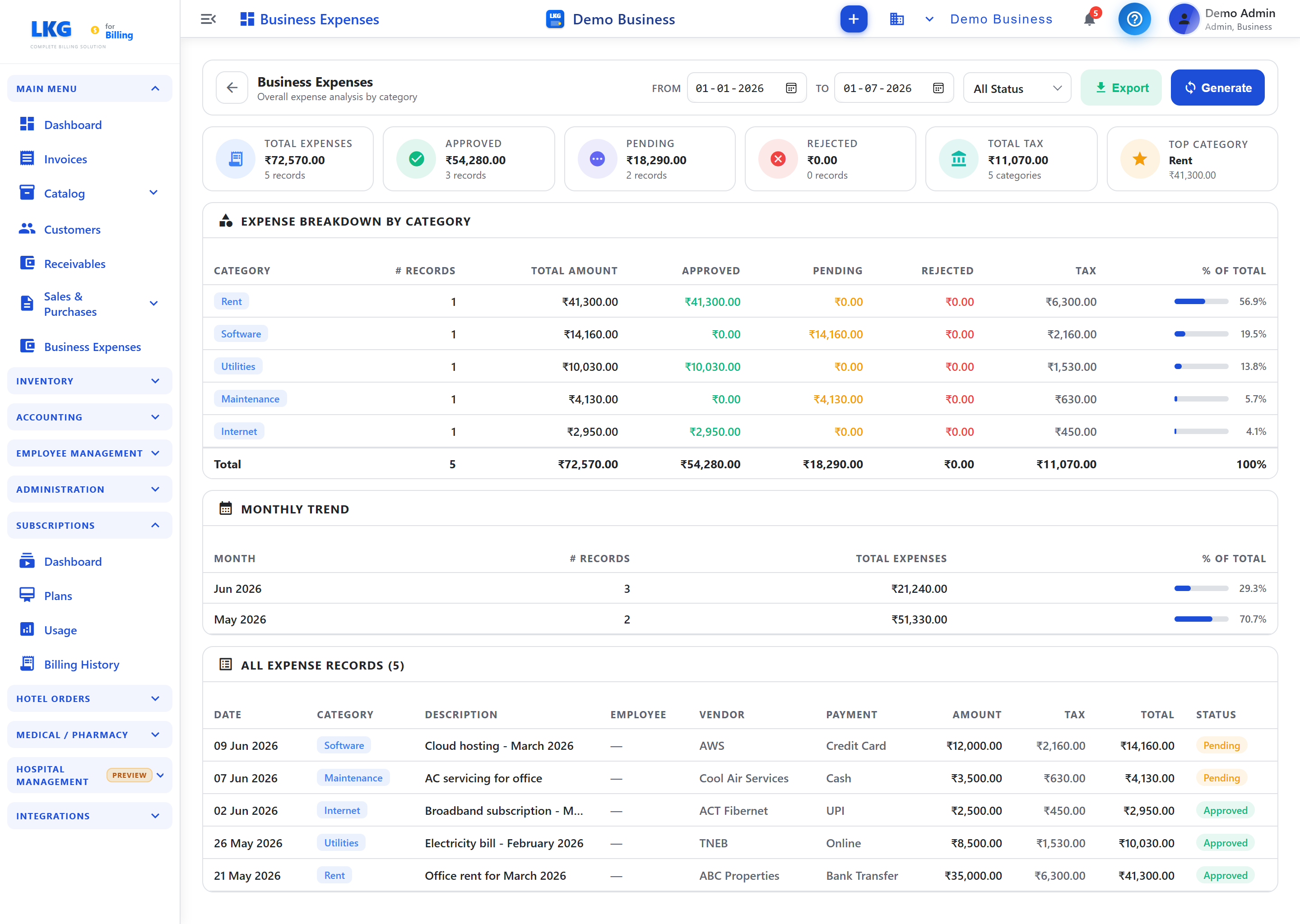Click the Pending dots icon

point(597,159)
